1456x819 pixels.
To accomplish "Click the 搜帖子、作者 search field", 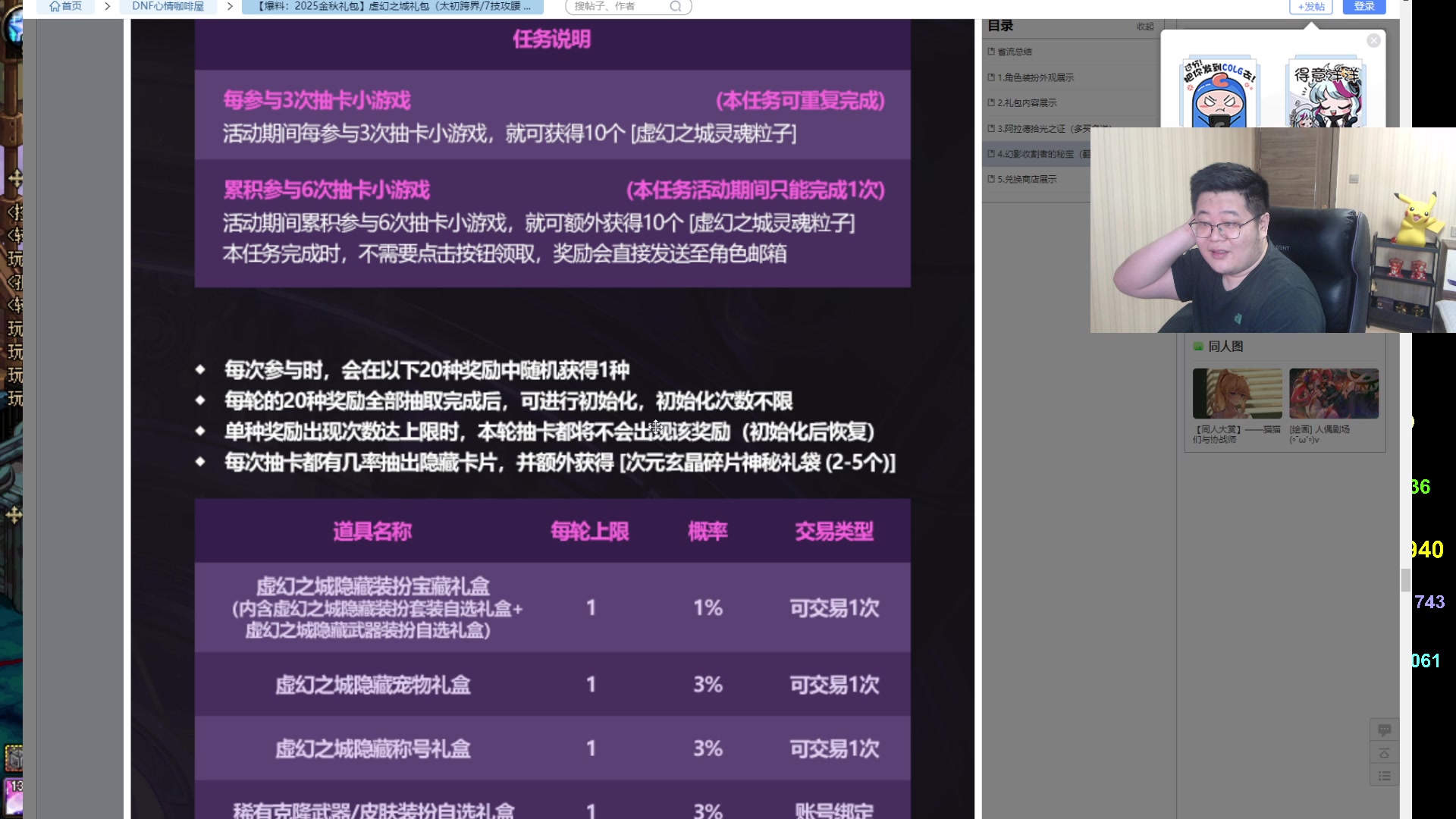I will (619, 6).
